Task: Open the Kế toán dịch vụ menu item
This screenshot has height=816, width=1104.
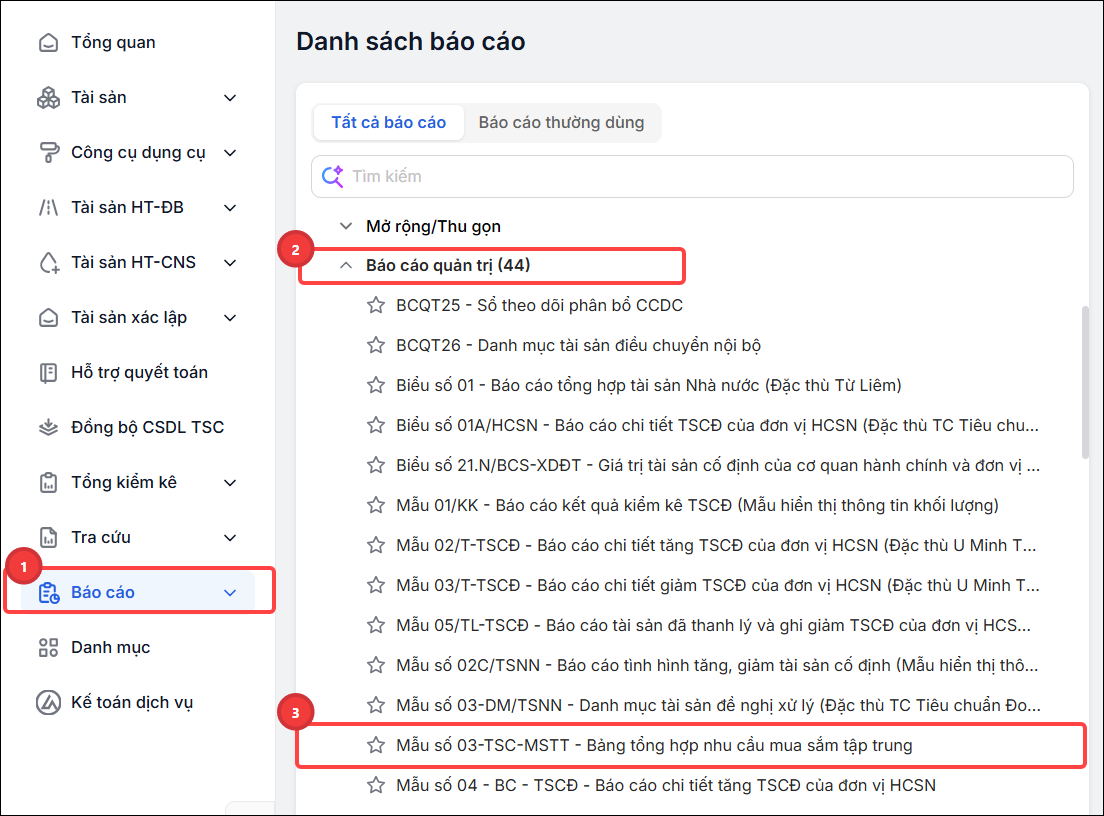Action: pos(132,703)
